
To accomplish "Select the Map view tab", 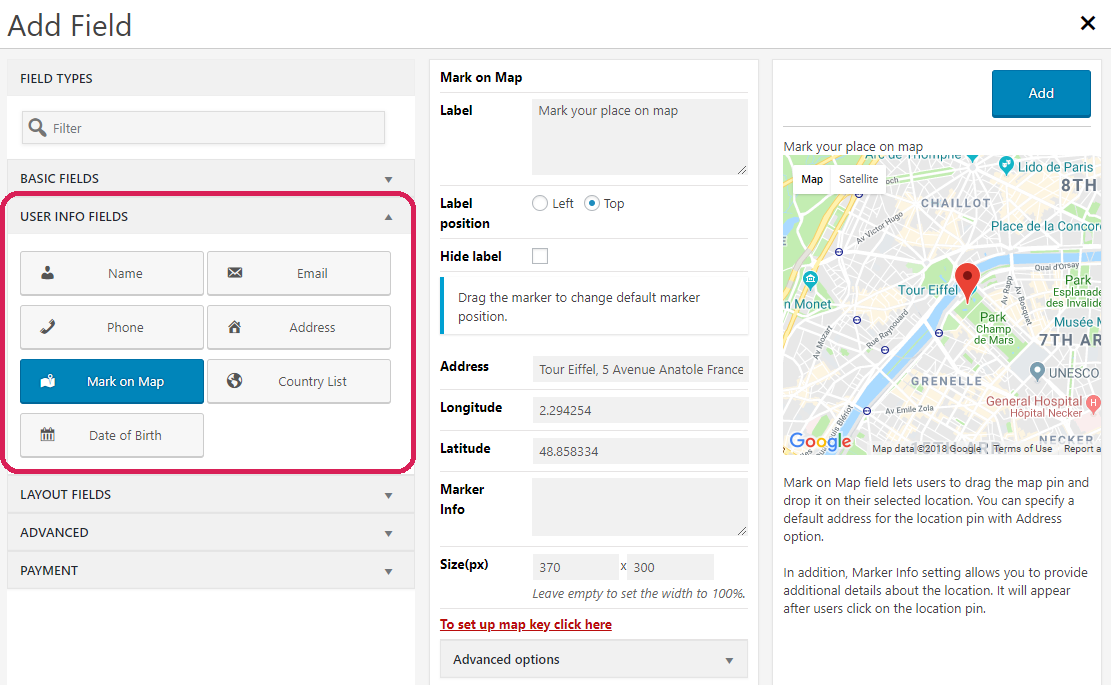I will pos(812,179).
